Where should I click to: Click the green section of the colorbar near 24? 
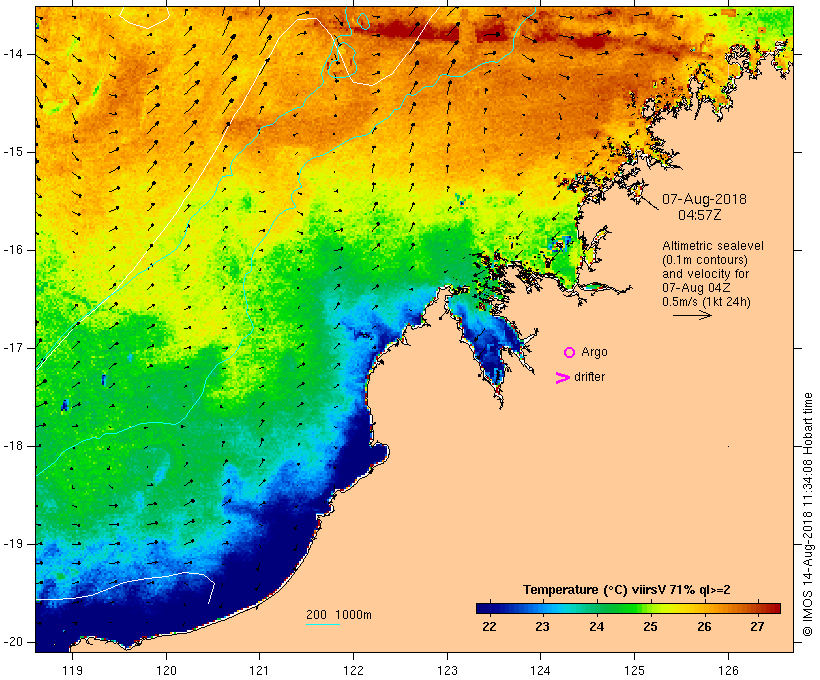(x=596, y=608)
